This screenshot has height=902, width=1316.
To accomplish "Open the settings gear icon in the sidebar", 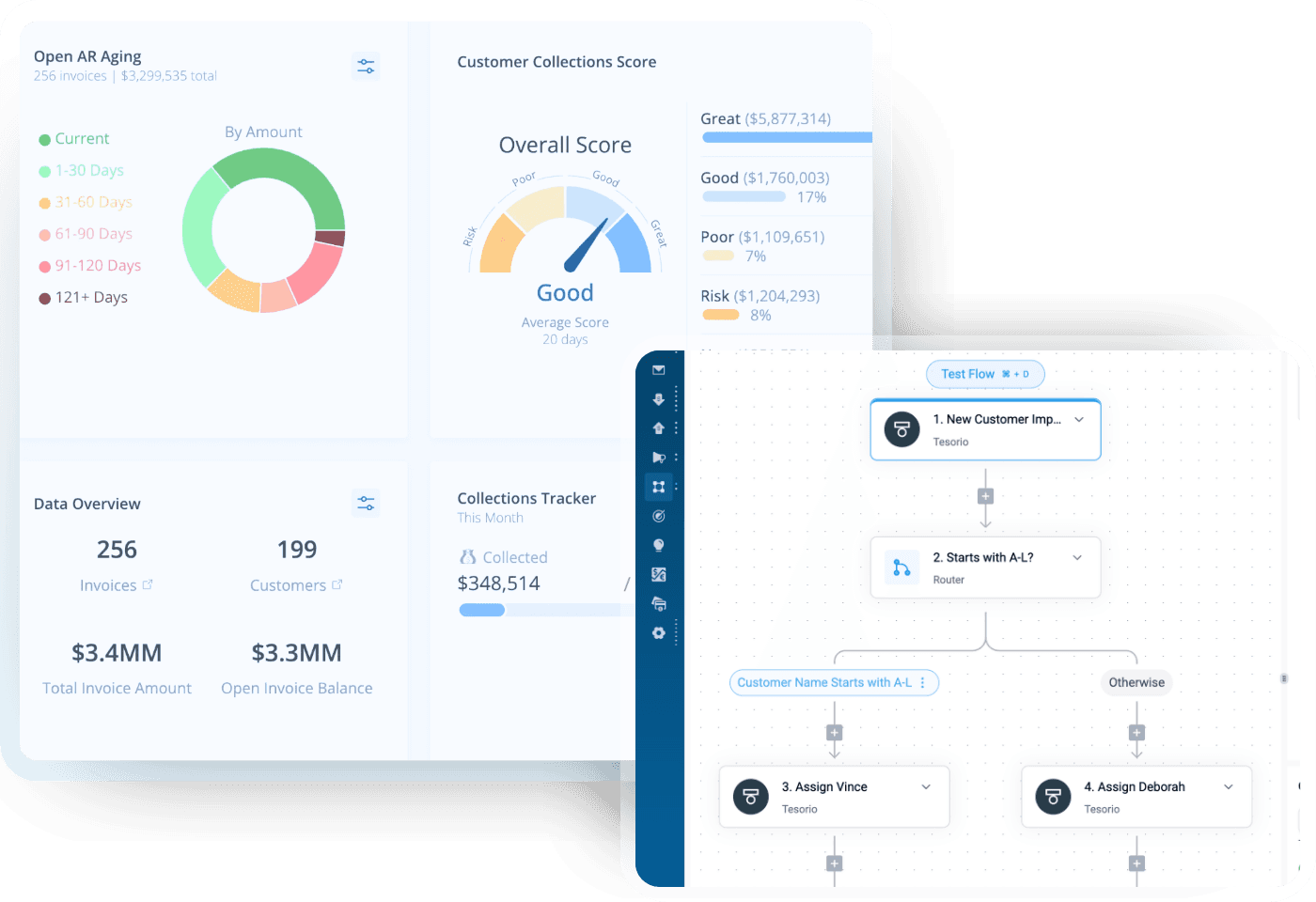I will point(658,633).
